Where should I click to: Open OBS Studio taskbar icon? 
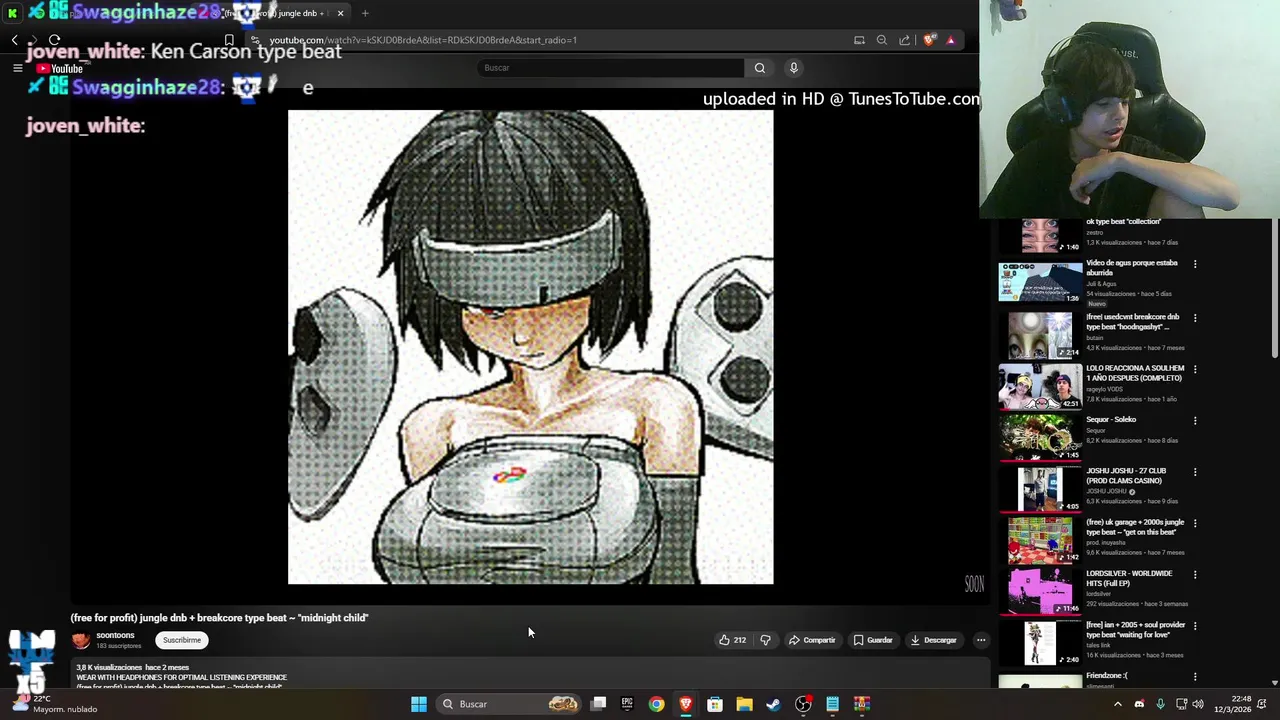[x=803, y=704]
